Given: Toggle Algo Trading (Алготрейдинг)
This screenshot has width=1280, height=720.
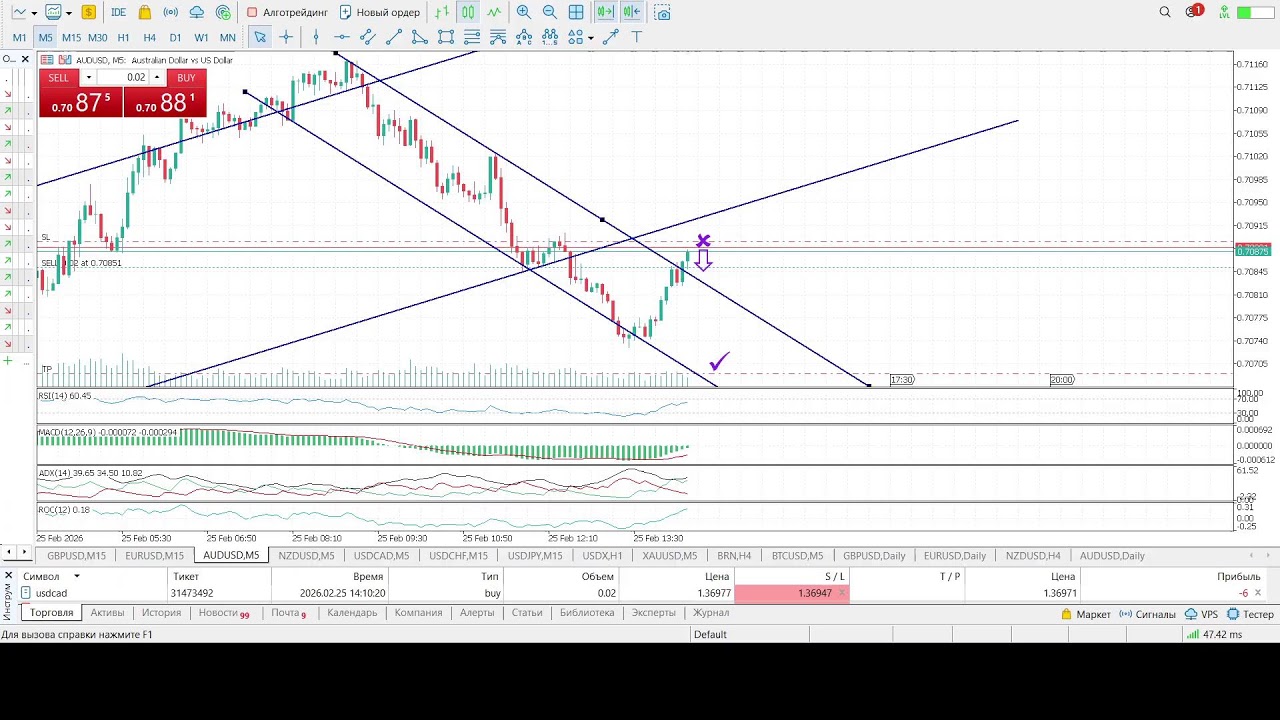Looking at the screenshot, I should point(287,12).
